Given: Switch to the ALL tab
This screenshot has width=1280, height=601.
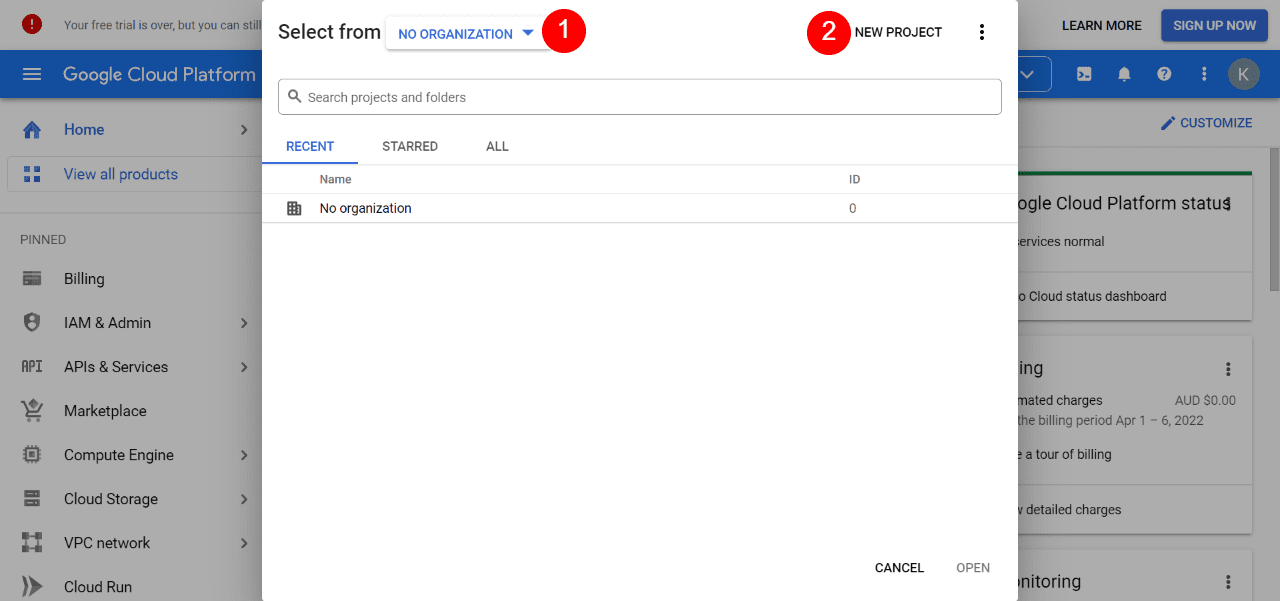Looking at the screenshot, I should pos(497,146).
